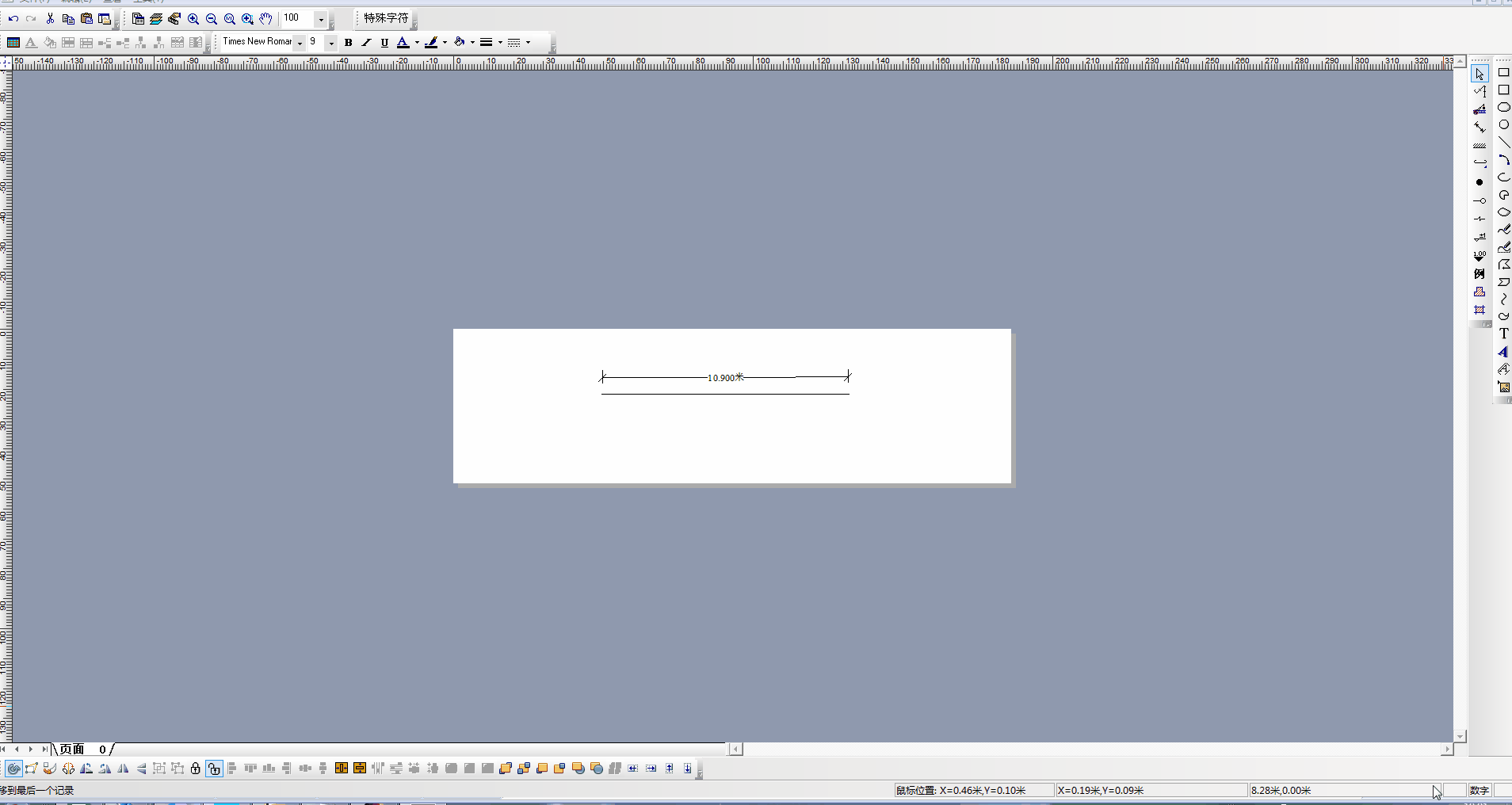Open the zoom percentage 100 dropdown
This screenshot has height=805, width=1512.
pos(321,19)
